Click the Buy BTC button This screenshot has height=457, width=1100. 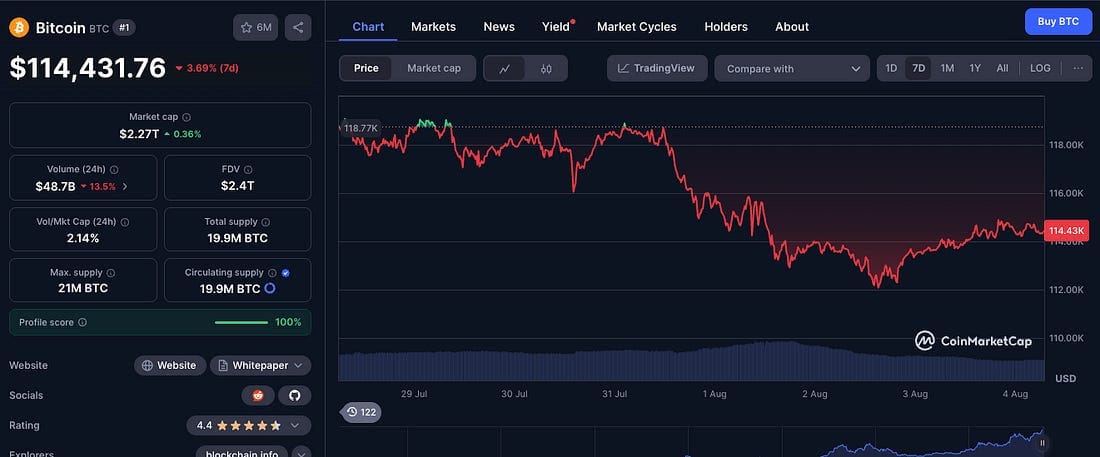click(x=1058, y=22)
